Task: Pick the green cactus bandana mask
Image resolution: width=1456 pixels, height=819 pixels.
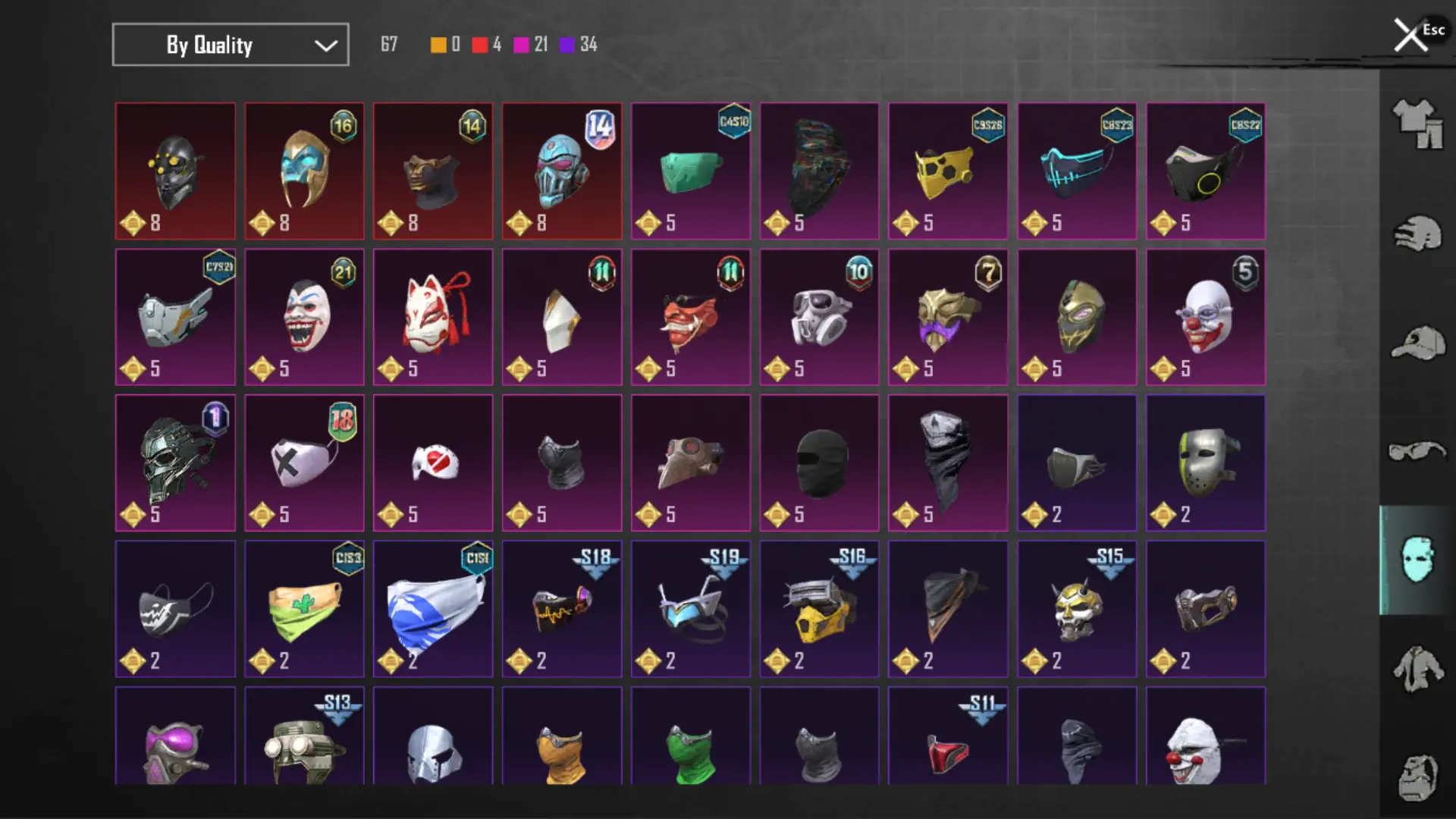Action: (304, 609)
